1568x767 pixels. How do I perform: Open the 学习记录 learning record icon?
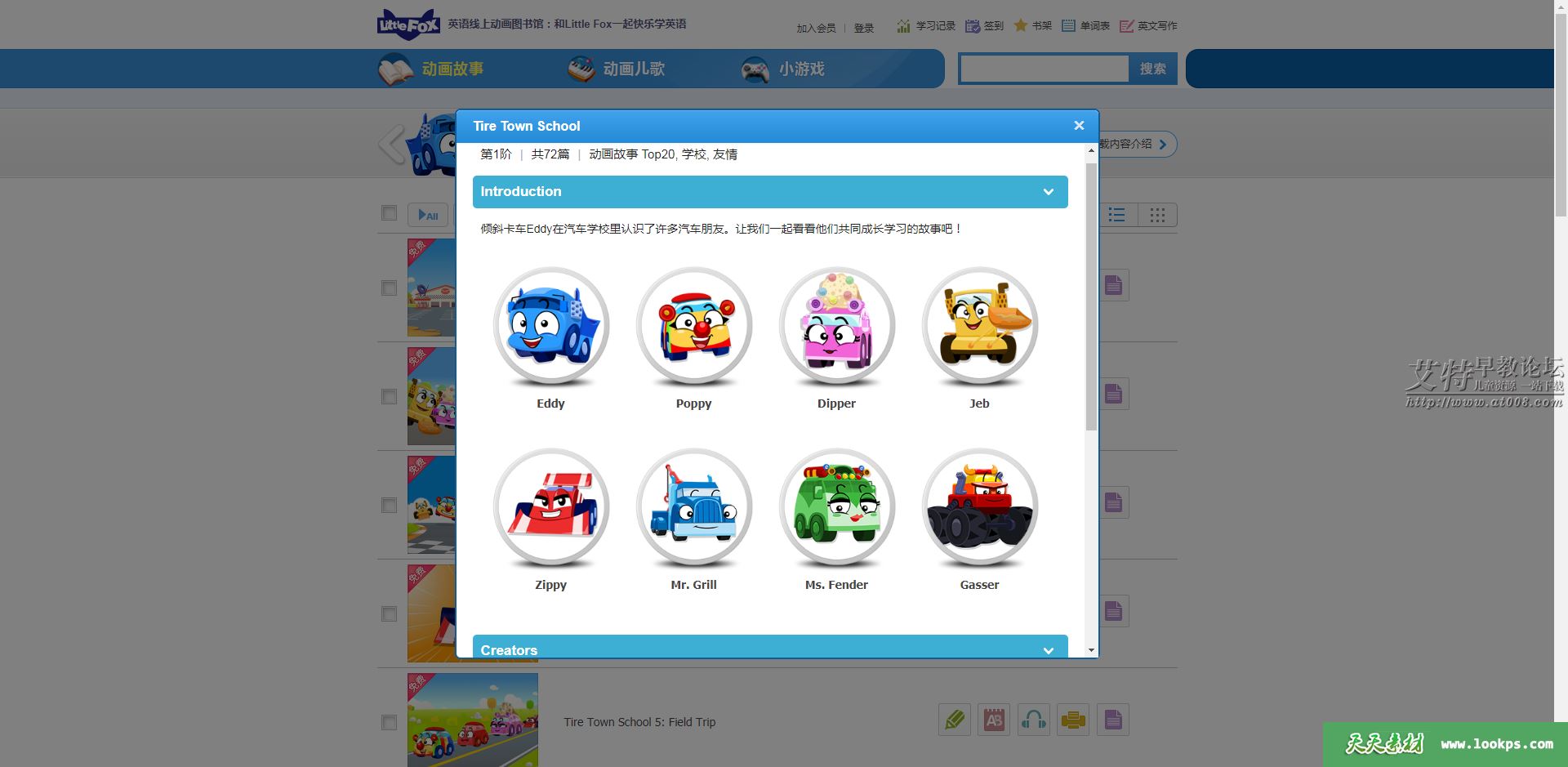[x=903, y=25]
